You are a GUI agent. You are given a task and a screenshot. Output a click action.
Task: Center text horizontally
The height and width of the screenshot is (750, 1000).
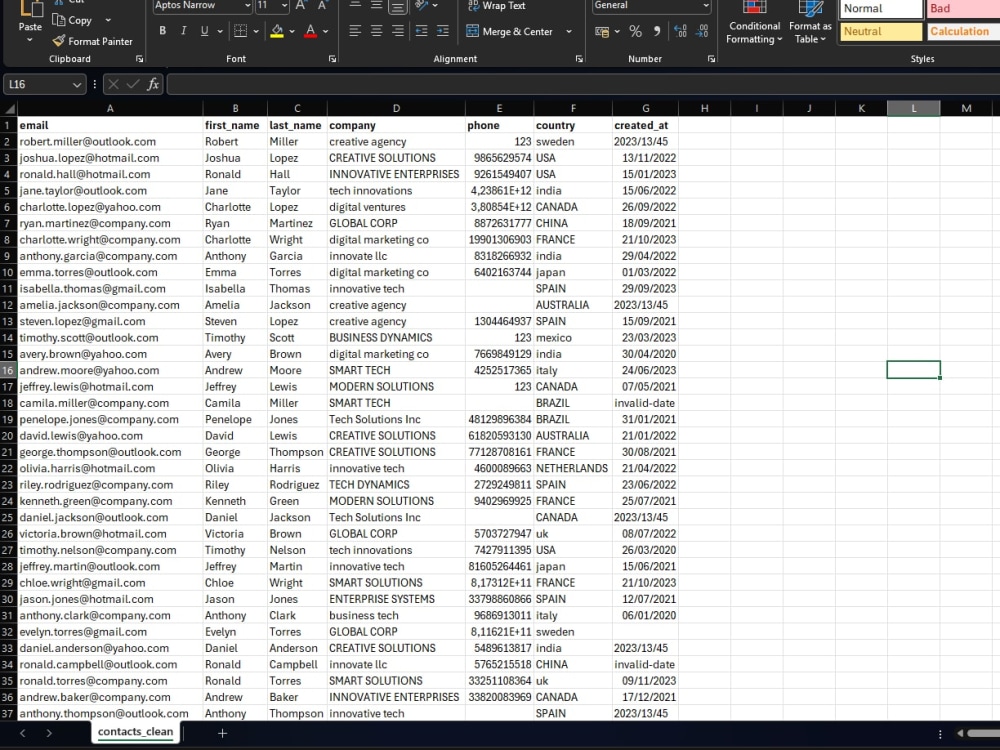[x=377, y=31]
